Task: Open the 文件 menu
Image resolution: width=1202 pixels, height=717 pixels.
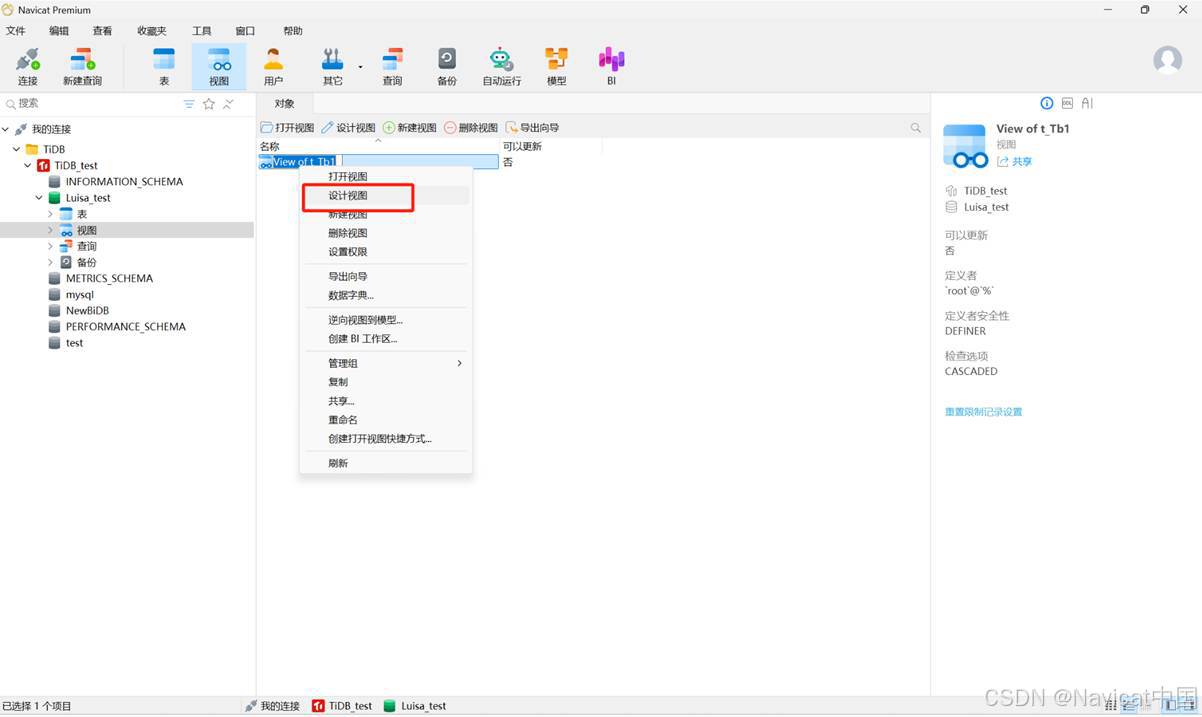Action: (x=15, y=31)
